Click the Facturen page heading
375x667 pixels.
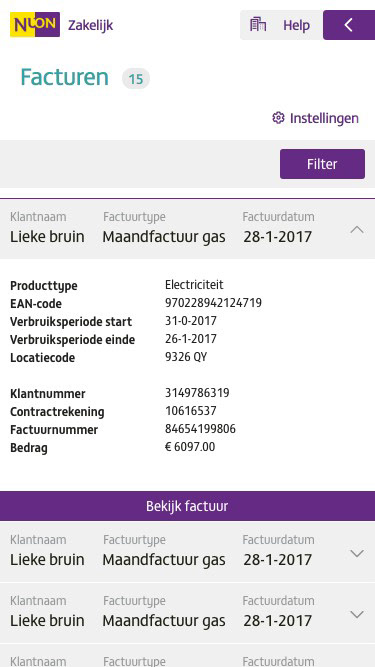point(64,77)
